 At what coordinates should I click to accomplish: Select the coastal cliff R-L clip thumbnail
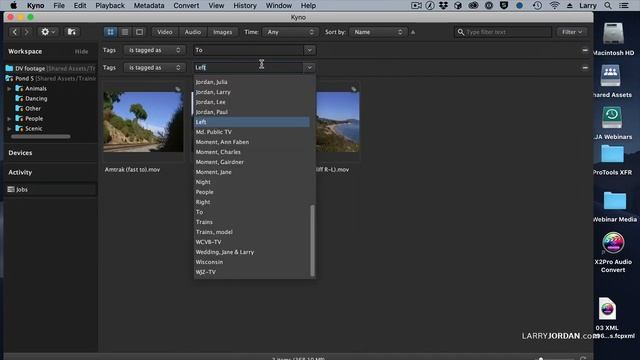click(x=338, y=122)
